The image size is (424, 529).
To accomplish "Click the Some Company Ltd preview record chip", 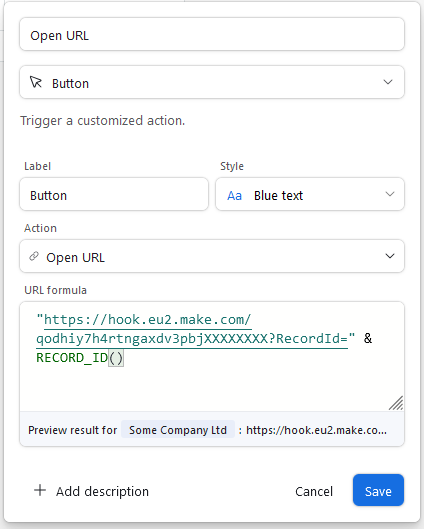I will coord(178,430).
